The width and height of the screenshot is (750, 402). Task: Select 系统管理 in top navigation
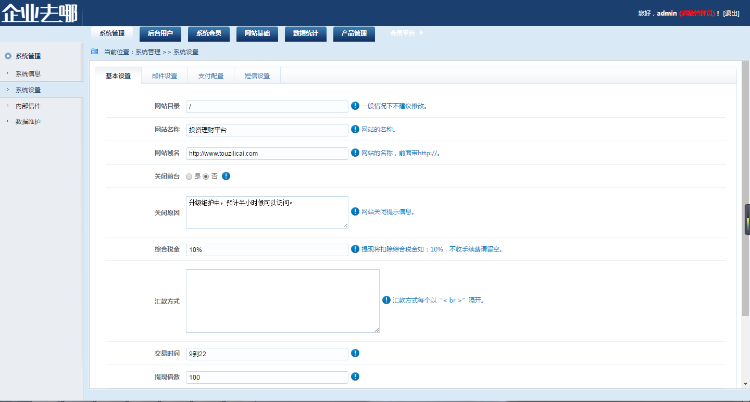coord(112,34)
